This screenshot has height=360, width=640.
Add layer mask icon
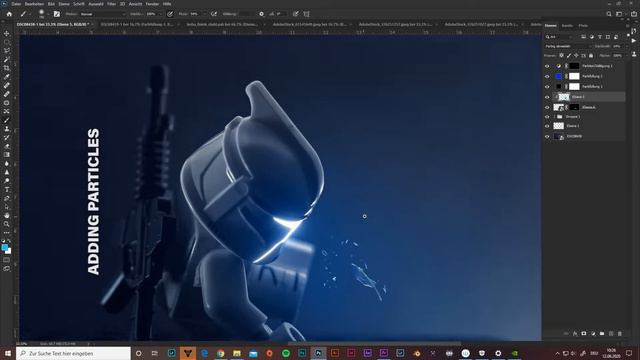(x=584, y=333)
